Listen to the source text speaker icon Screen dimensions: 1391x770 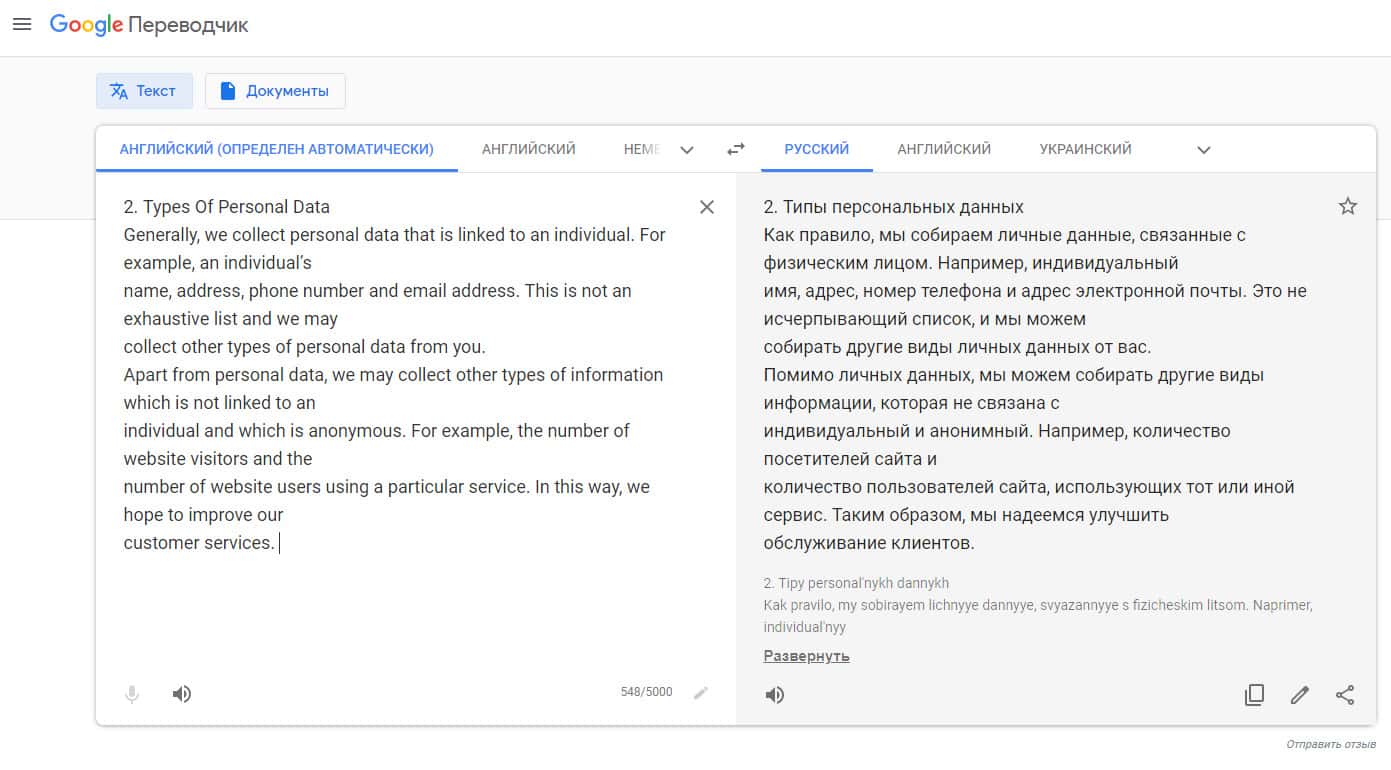pos(181,694)
